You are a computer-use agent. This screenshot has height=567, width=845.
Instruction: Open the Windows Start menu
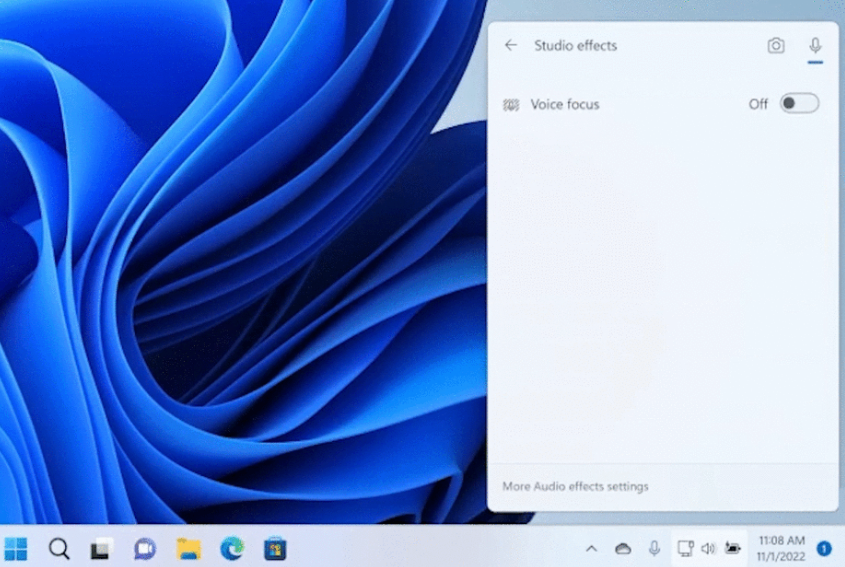[x=16, y=548]
